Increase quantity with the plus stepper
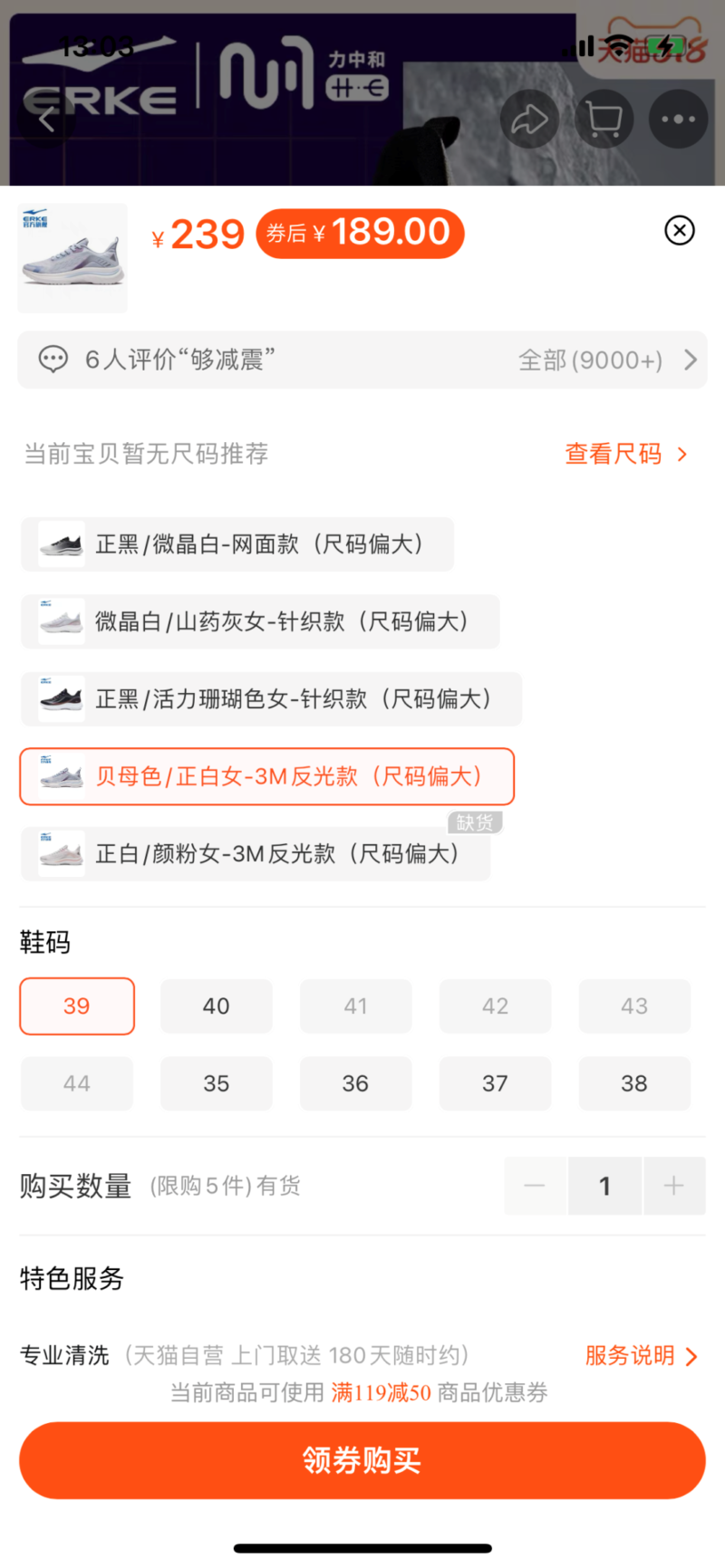Image resolution: width=725 pixels, height=1568 pixels. [674, 1185]
